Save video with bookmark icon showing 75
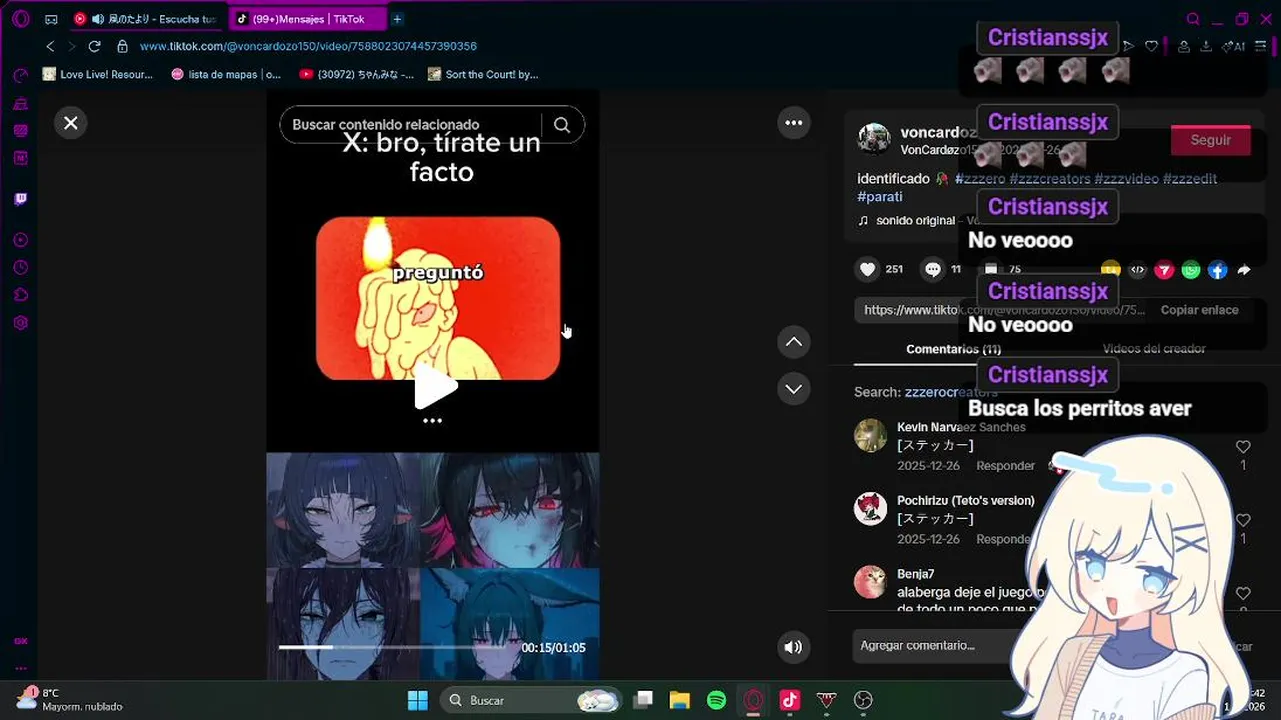 point(991,269)
